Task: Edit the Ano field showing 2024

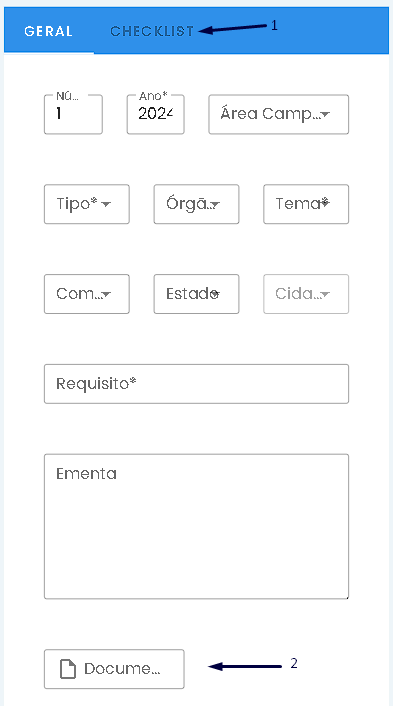Action: (155, 114)
